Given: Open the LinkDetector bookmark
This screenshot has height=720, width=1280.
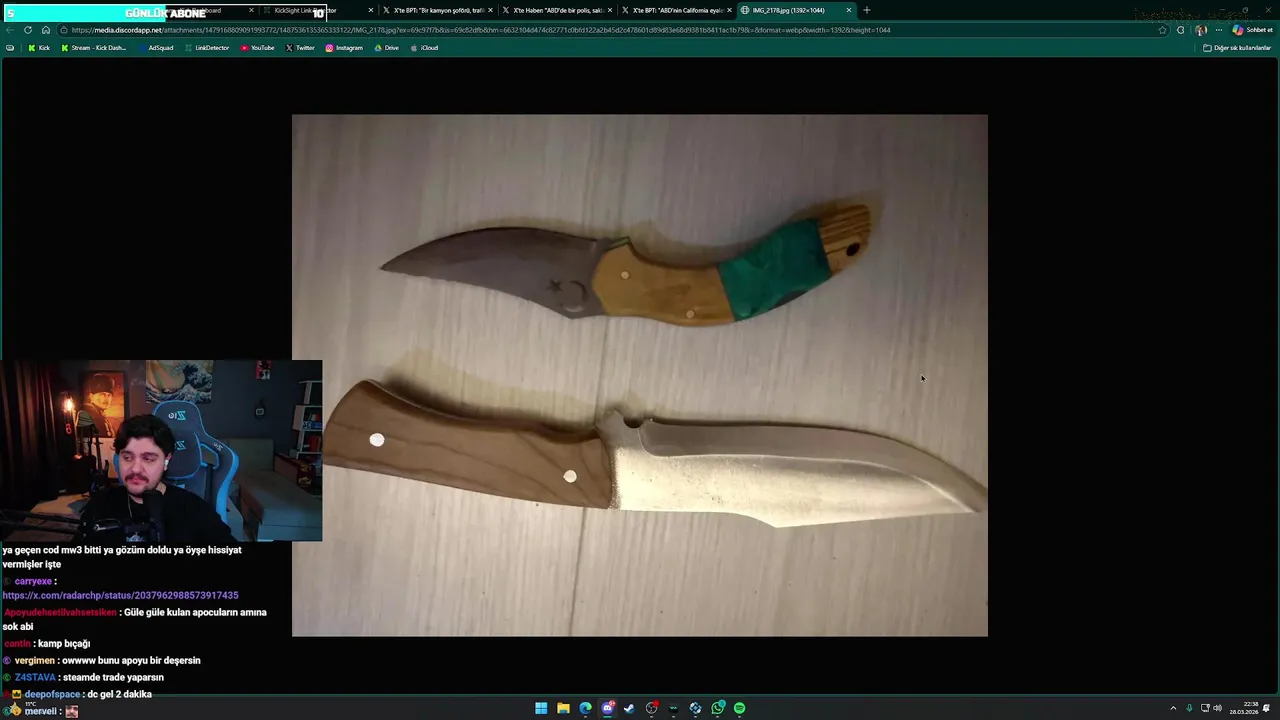Looking at the screenshot, I should coord(207,48).
